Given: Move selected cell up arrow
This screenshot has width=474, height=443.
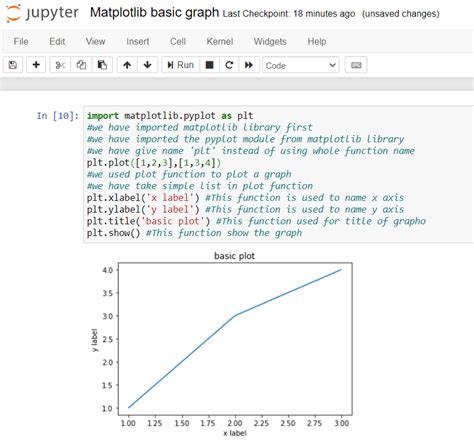Looking at the screenshot, I should pyautogui.click(x=127, y=65).
